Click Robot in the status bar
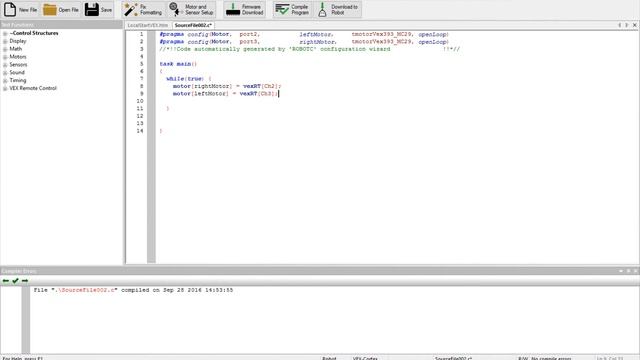This screenshot has height=360, width=640. pyautogui.click(x=329, y=358)
